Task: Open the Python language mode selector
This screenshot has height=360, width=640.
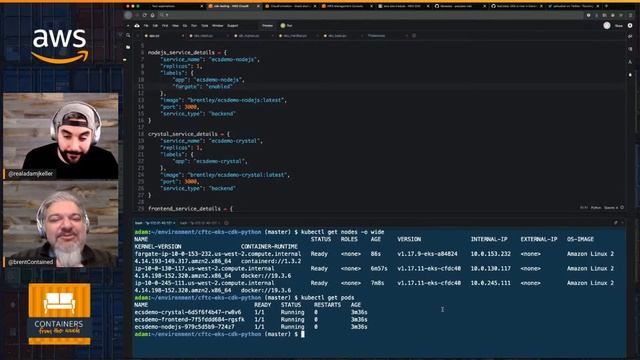Action: (596, 207)
